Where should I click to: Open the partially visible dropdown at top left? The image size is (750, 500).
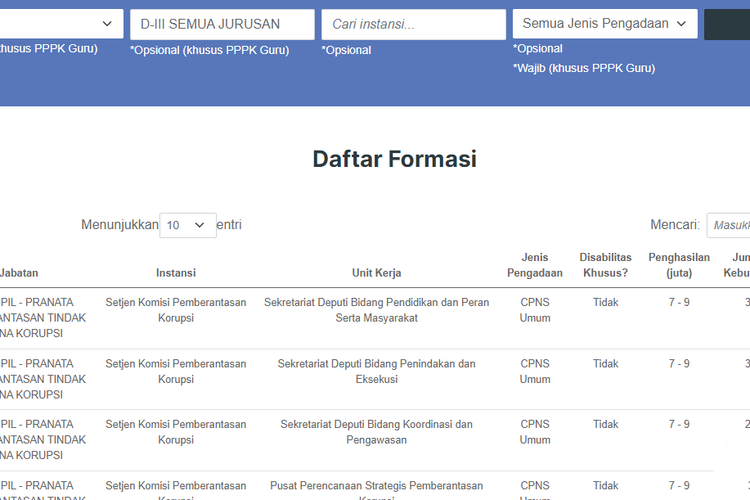60,24
